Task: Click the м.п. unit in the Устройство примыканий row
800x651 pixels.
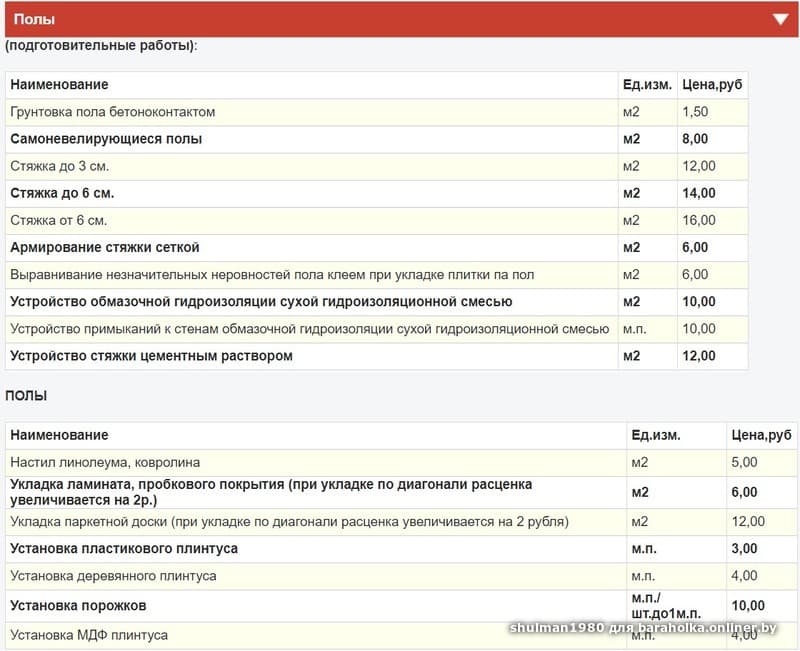Action: 635,329
